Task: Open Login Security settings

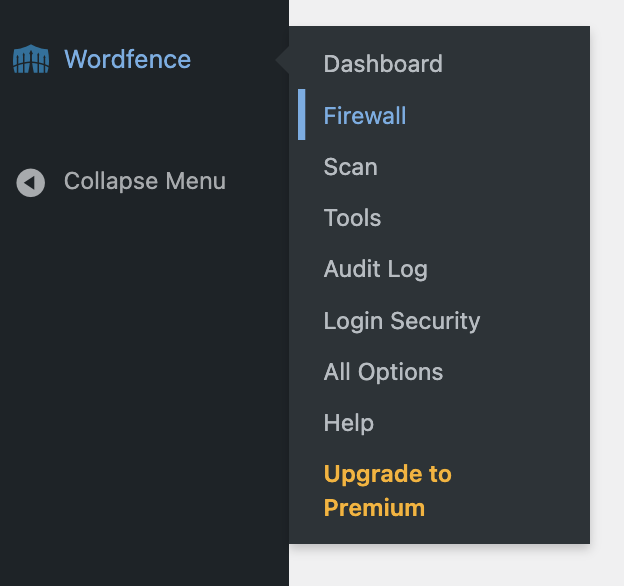Action: coord(401,321)
